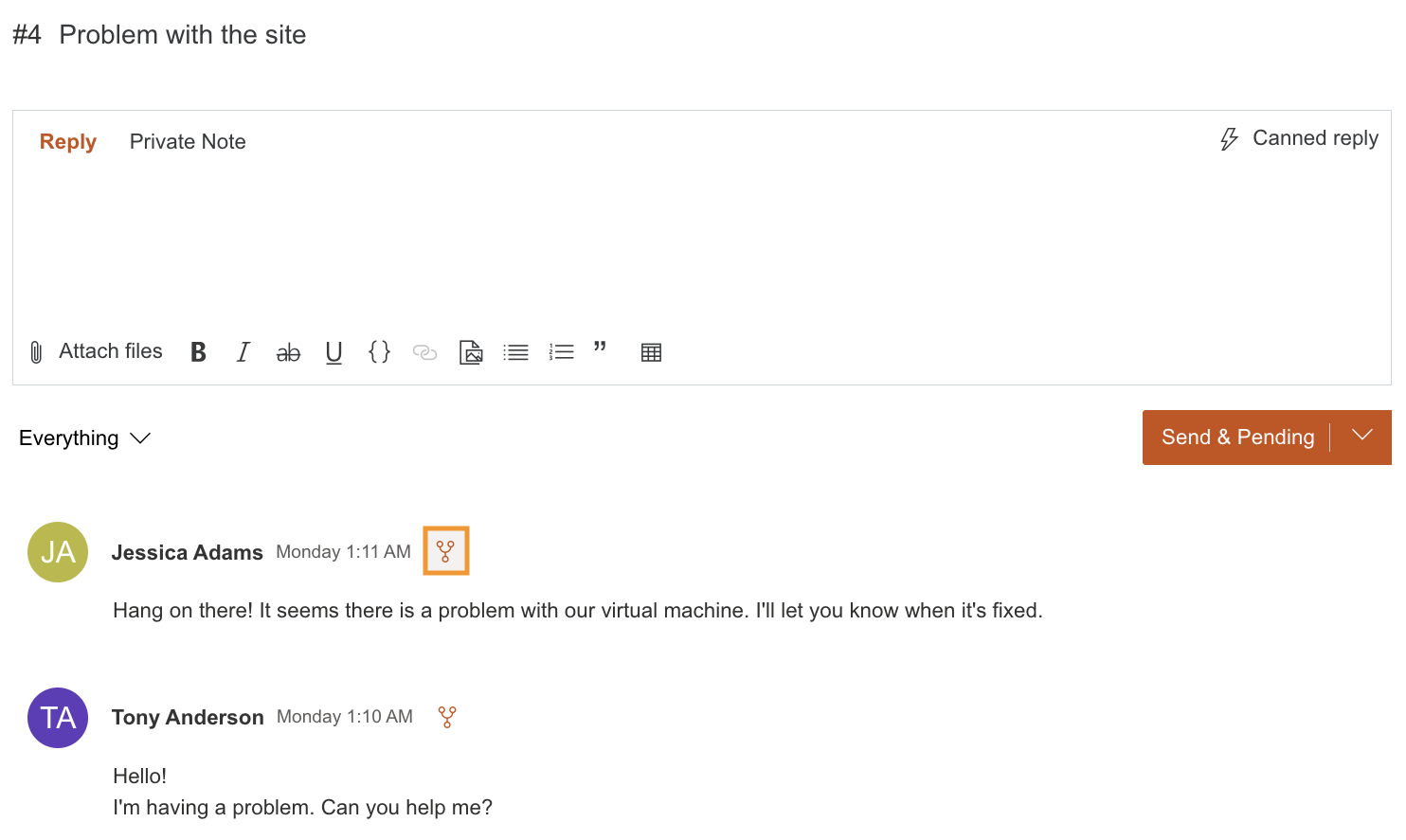Expand the Everything filter dropdown
This screenshot has width=1406, height=840.
tap(84, 438)
